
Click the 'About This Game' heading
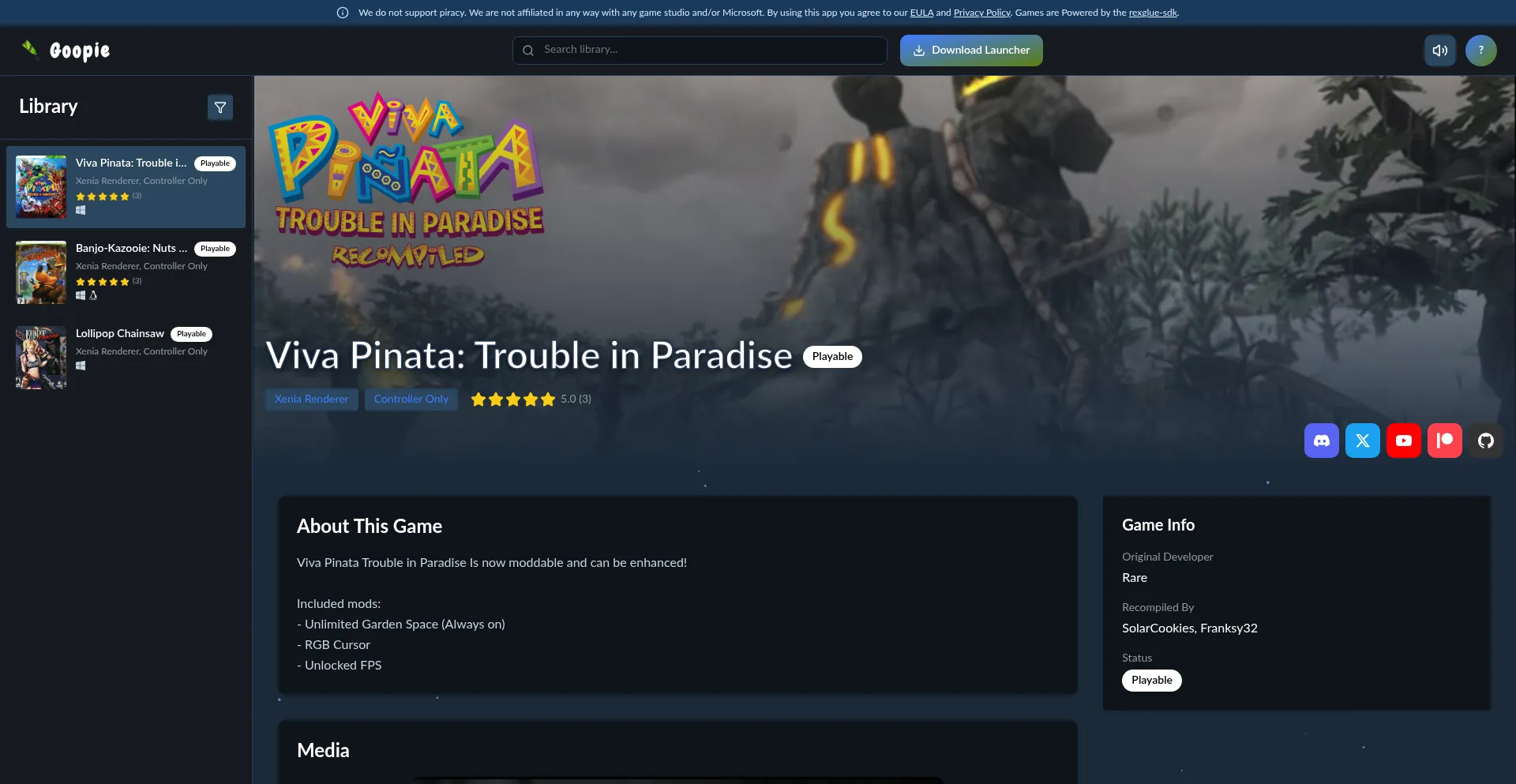370,527
